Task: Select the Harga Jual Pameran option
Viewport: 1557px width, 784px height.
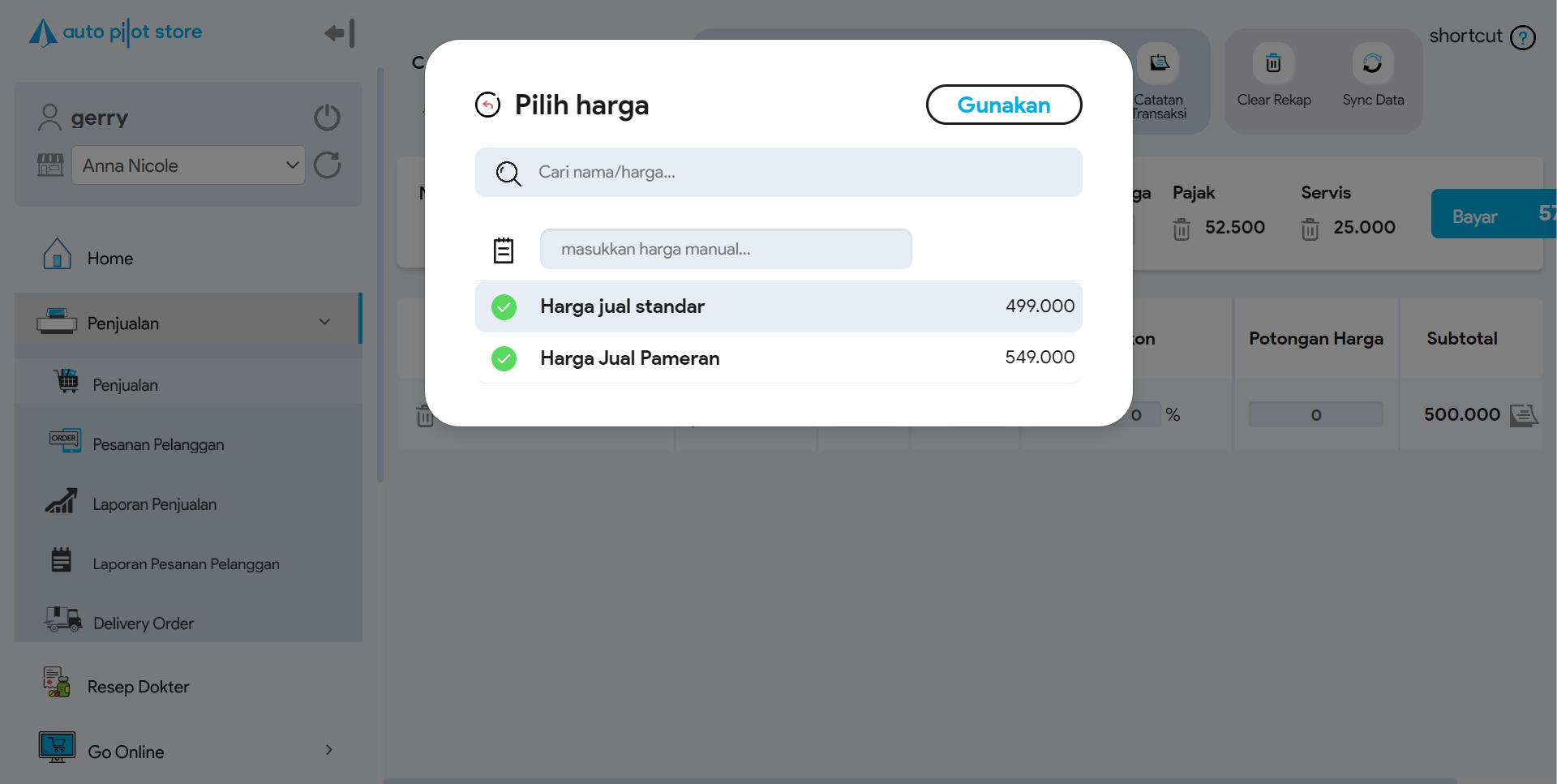Action: [x=778, y=358]
